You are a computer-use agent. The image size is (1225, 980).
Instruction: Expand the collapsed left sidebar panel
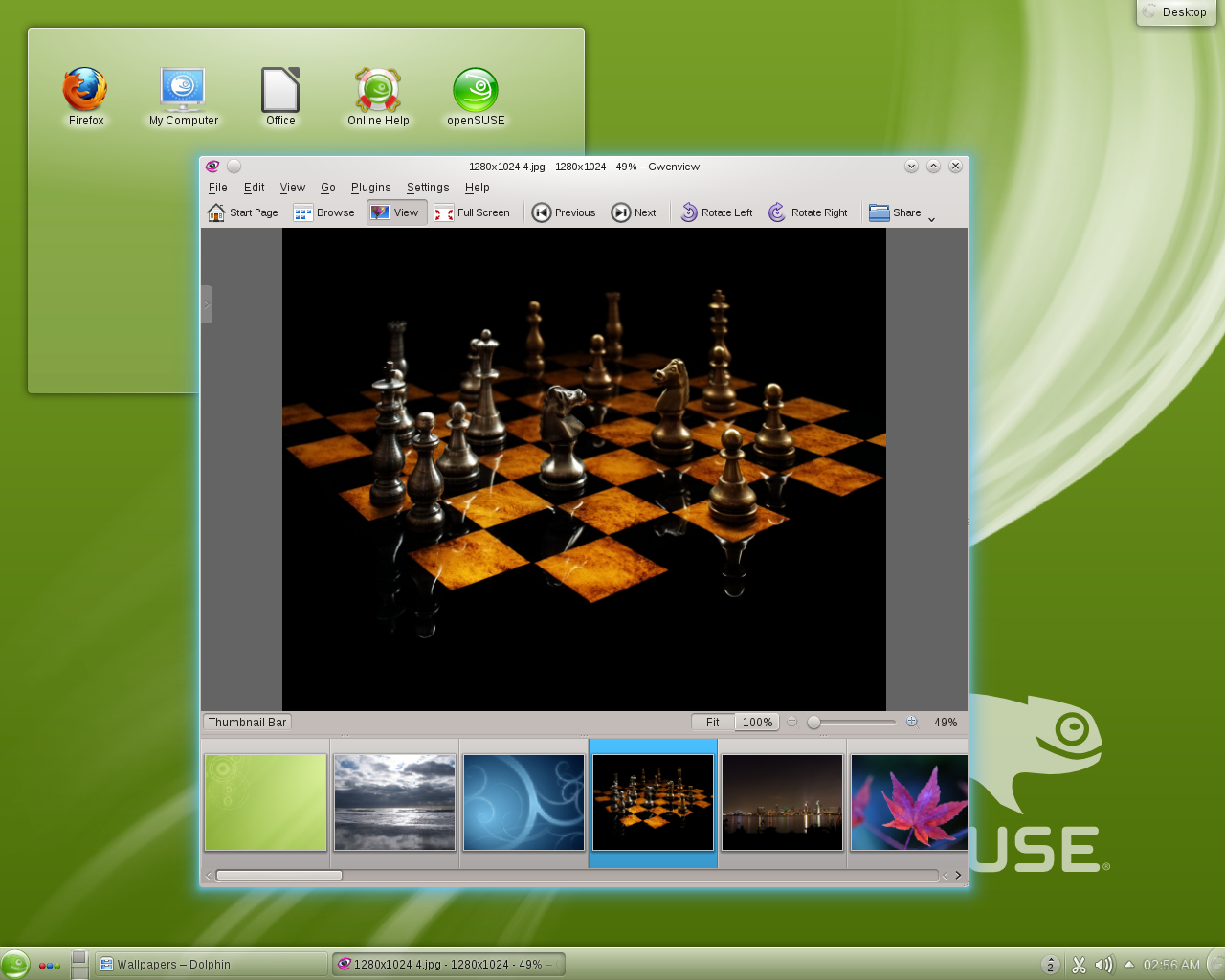[x=207, y=303]
